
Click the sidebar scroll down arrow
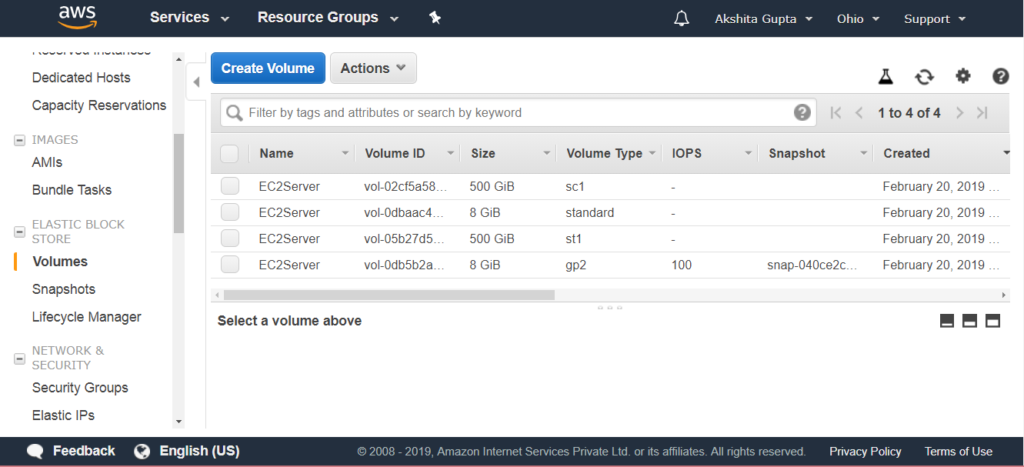click(x=179, y=422)
